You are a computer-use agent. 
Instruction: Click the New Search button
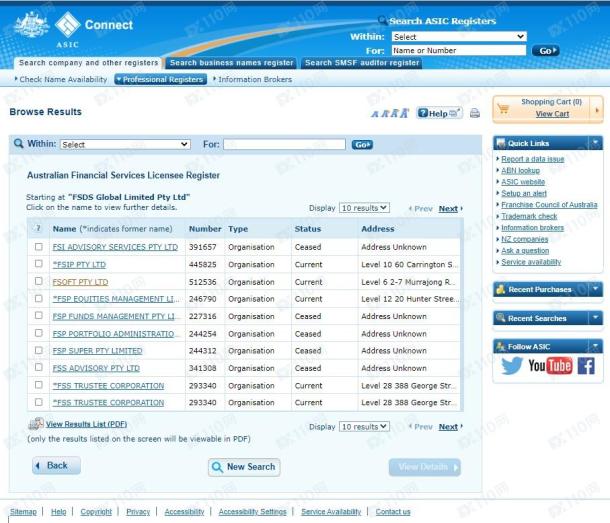click(x=244, y=467)
